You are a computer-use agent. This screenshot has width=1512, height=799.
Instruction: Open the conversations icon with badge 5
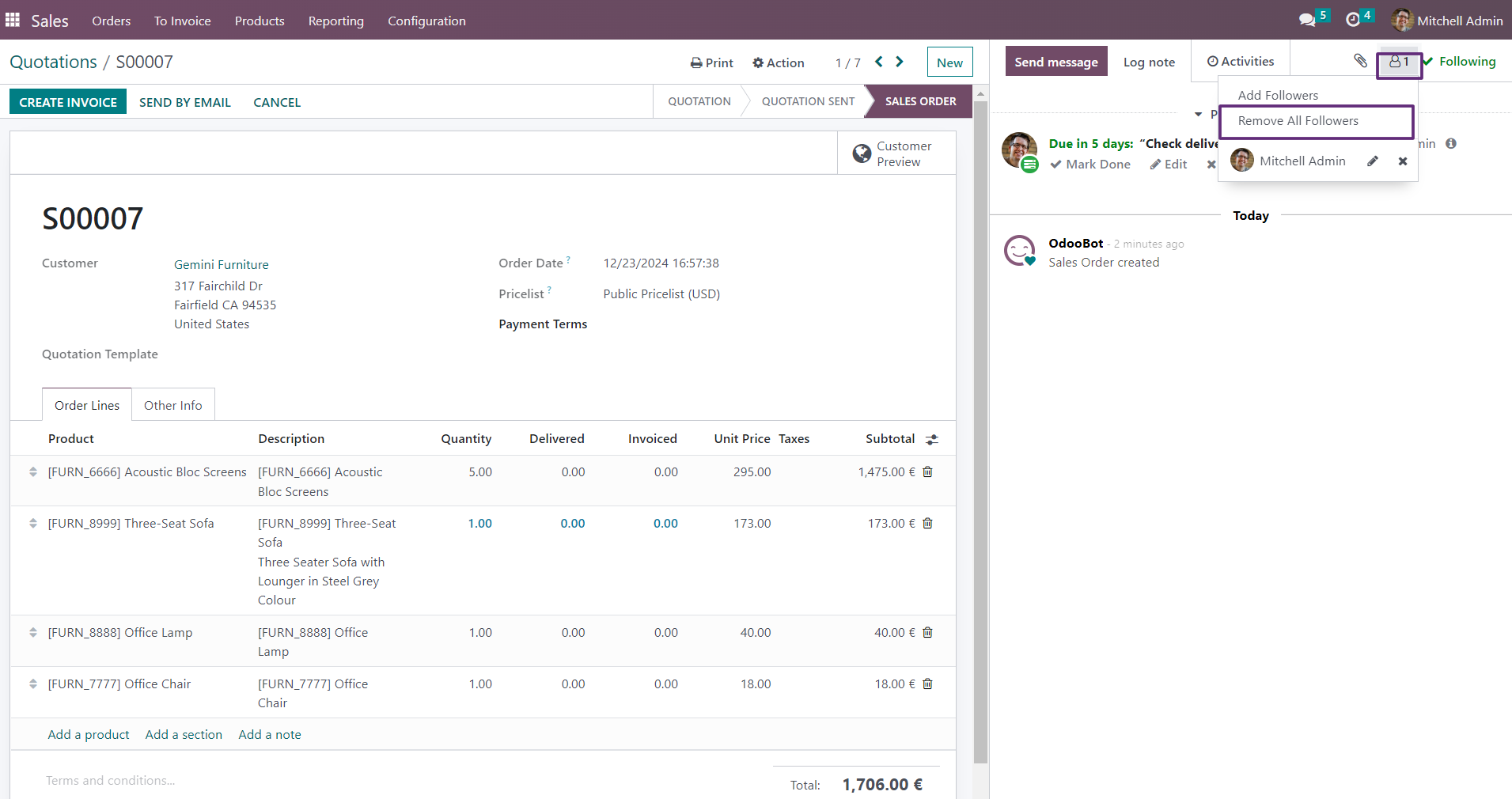(x=1313, y=19)
